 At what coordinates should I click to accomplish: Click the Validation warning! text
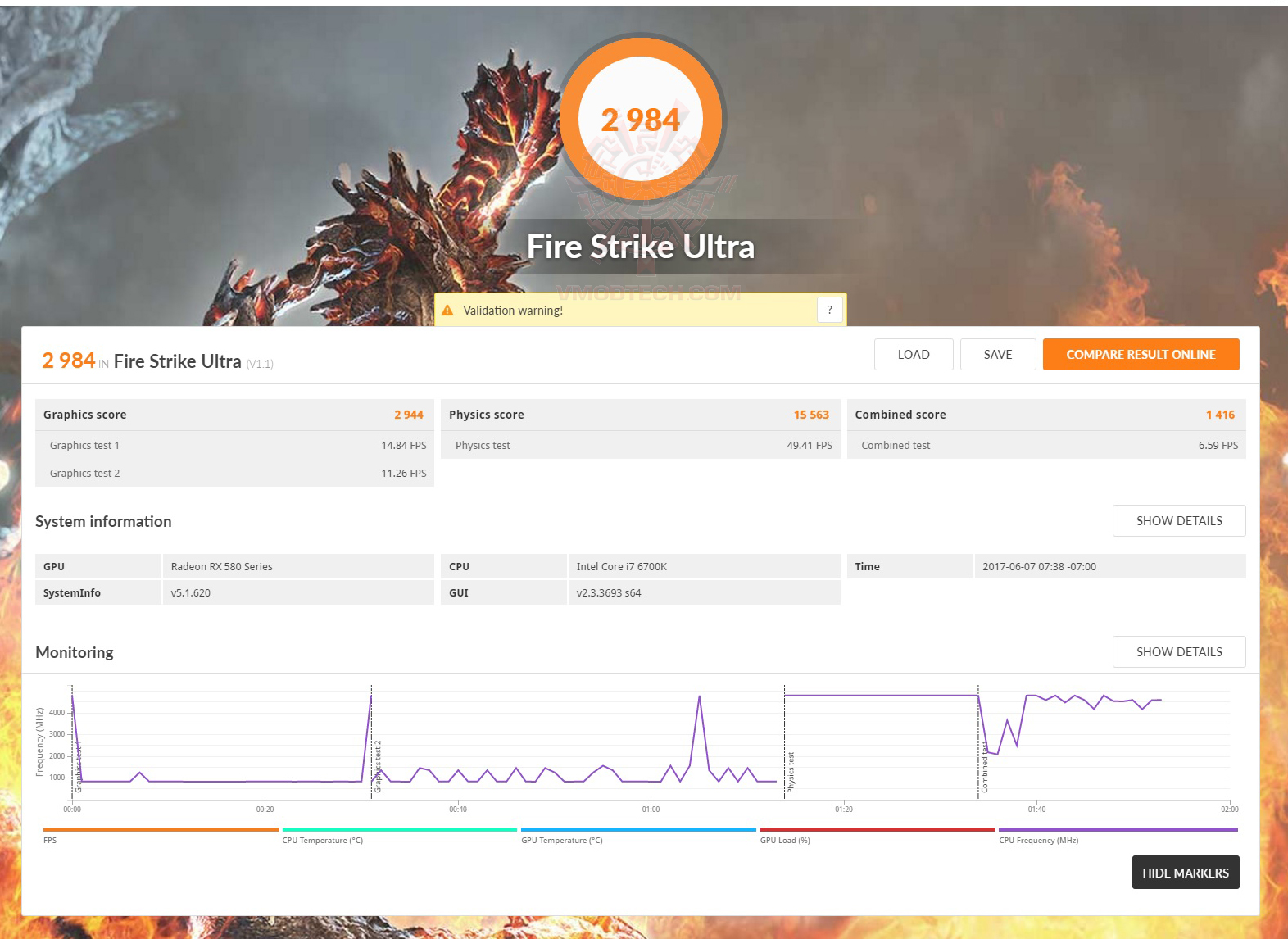click(513, 311)
